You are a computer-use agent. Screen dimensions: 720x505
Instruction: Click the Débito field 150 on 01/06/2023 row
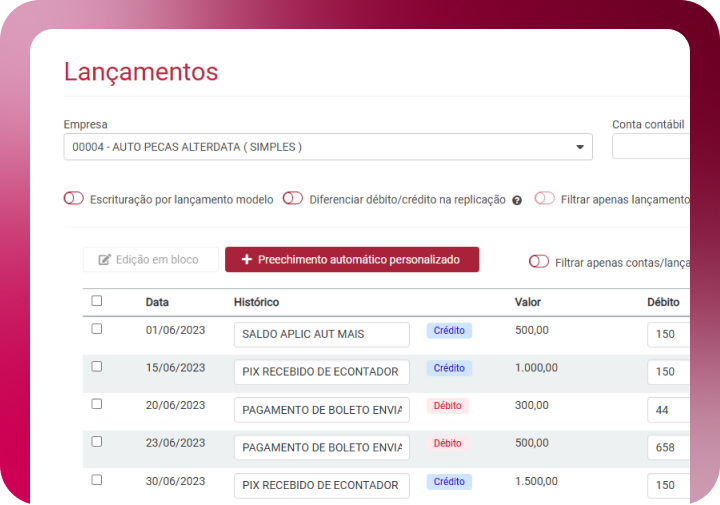click(x=669, y=334)
